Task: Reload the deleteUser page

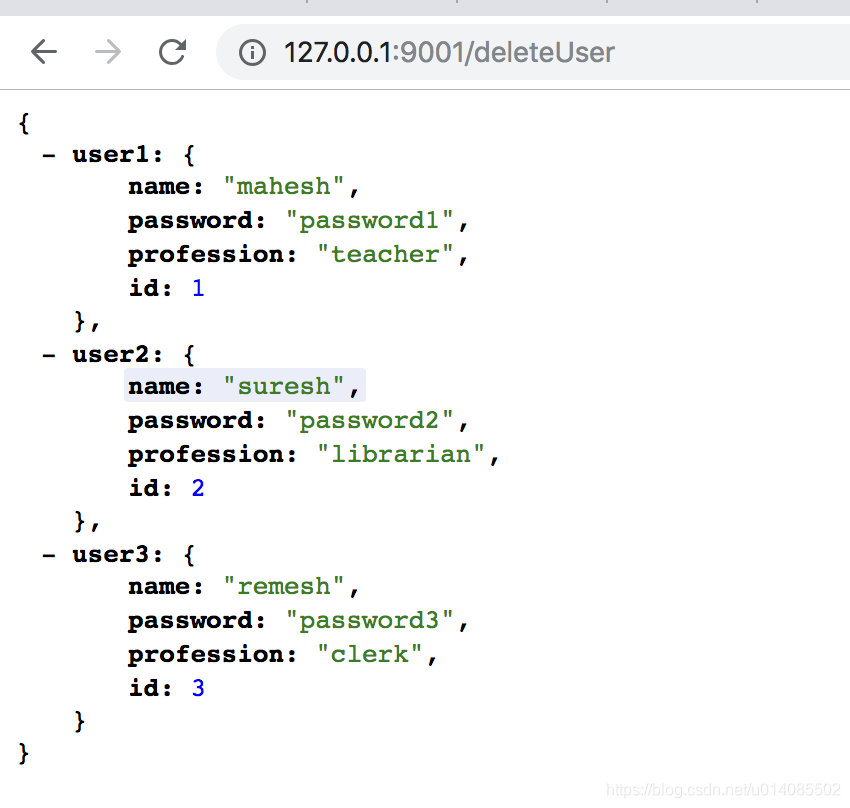Action: coord(172,52)
